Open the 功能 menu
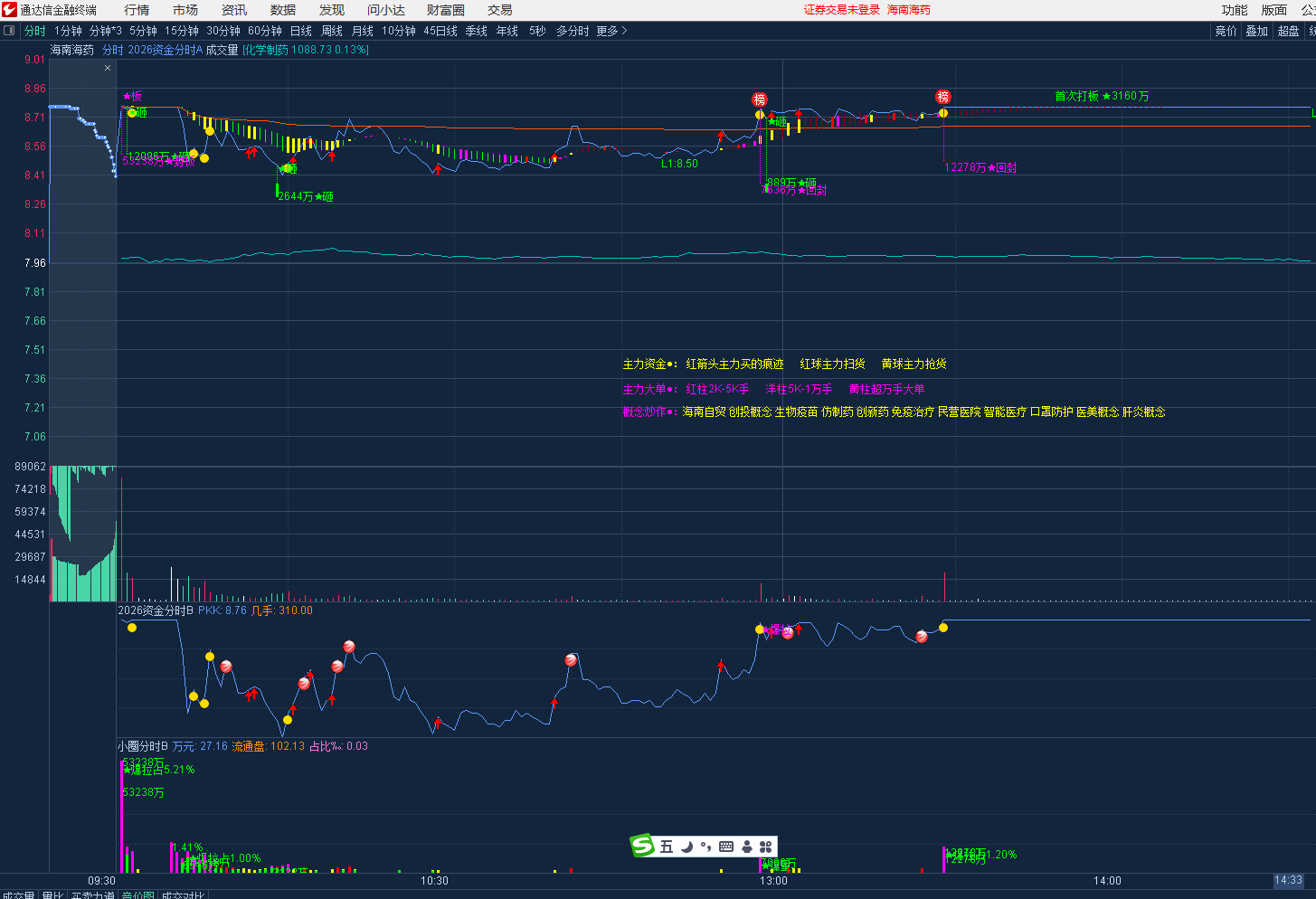The width and height of the screenshot is (1316, 899). point(1234,10)
